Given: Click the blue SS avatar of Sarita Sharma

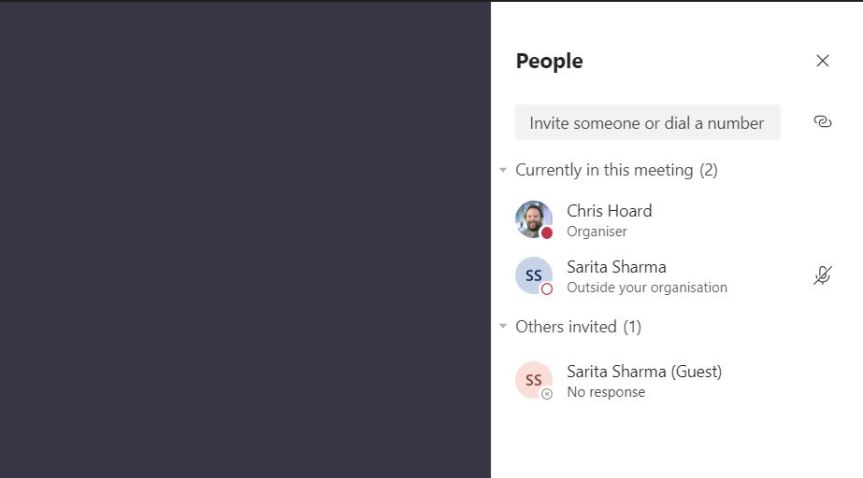Looking at the screenshot, I should 532,274.
